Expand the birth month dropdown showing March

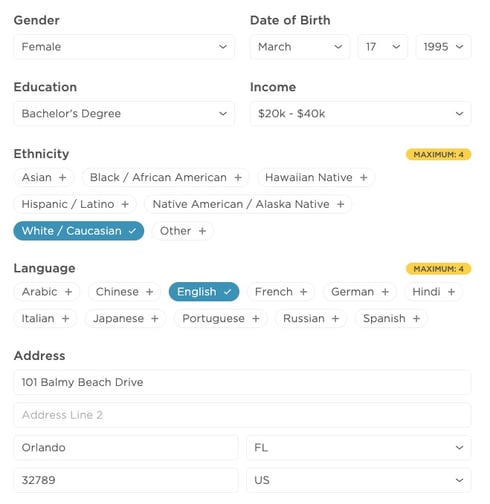300,47
